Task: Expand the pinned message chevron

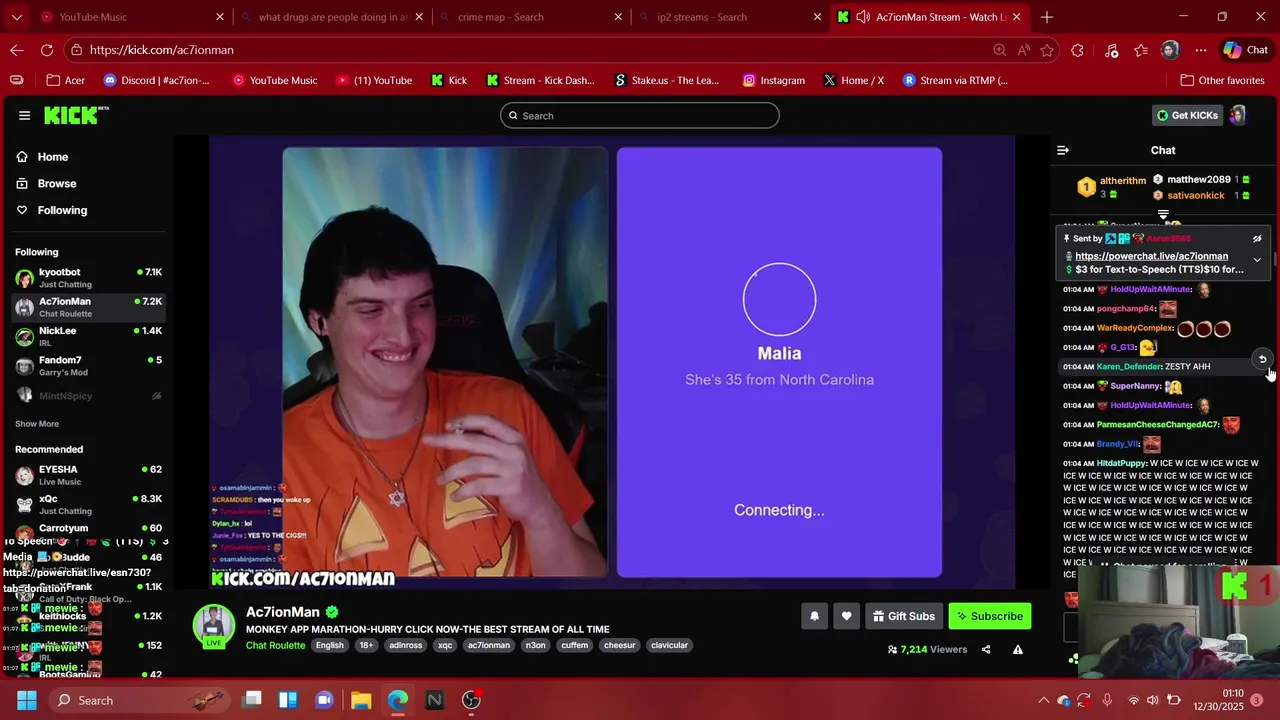Action: tap(1257, 260)
